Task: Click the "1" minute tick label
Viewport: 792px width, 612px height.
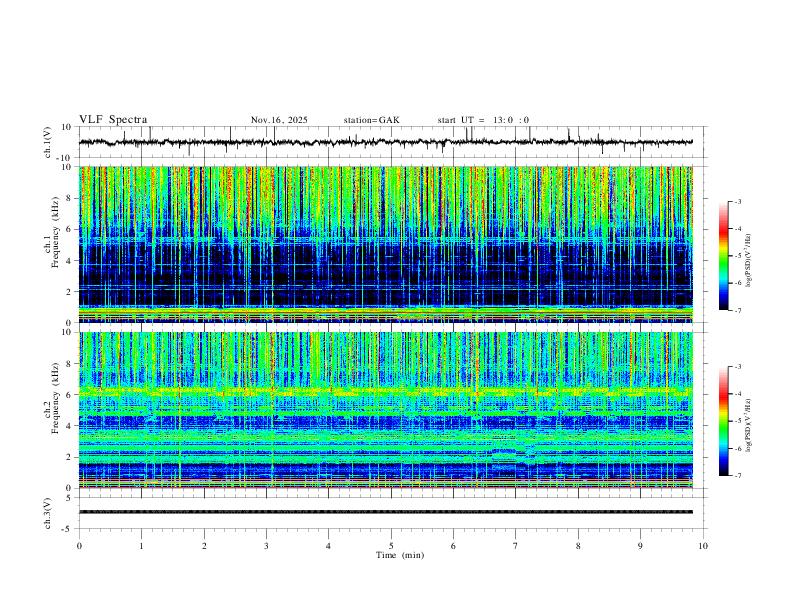Action: click(141, 546)
